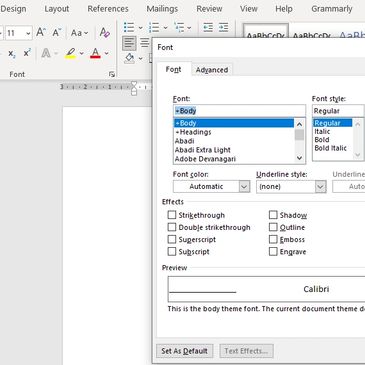This screenshot has width=365, height=365.
Task: Click Decrease Indent icon
Action: pos(208,27)
